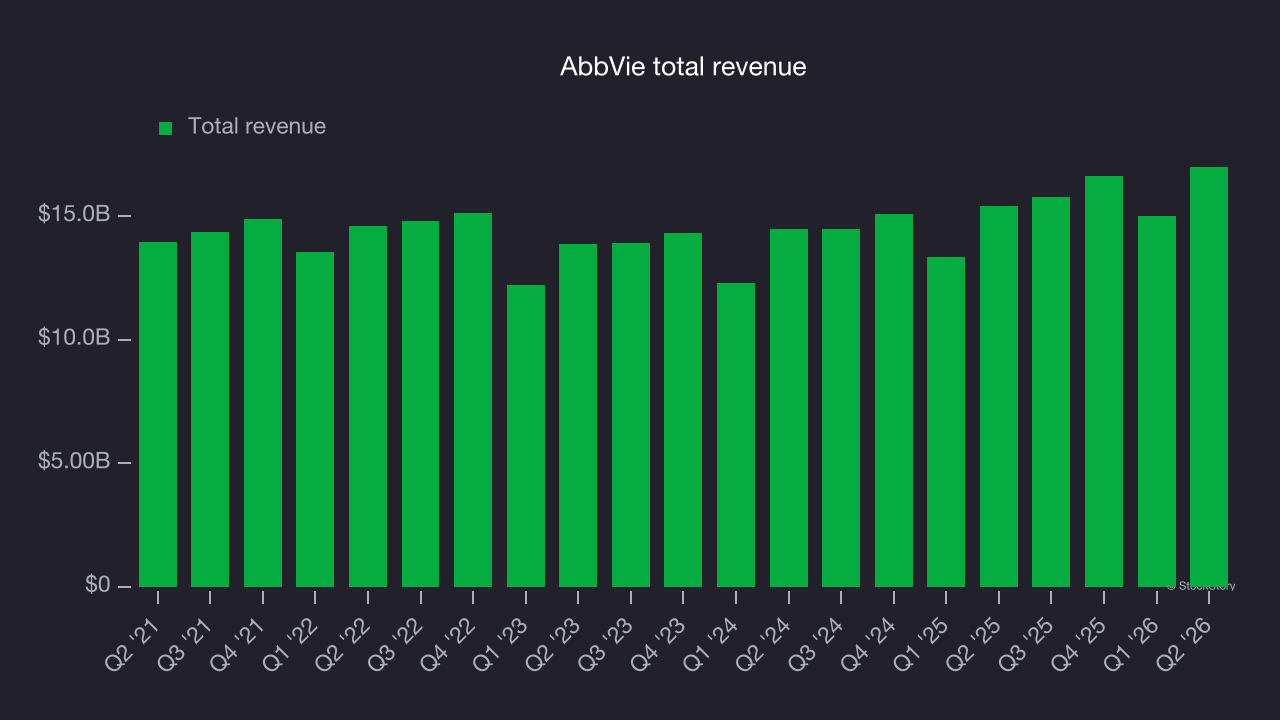Click the revenue bar for Q1 '26
The image size is (1280, 720).
coord(1157,401)
